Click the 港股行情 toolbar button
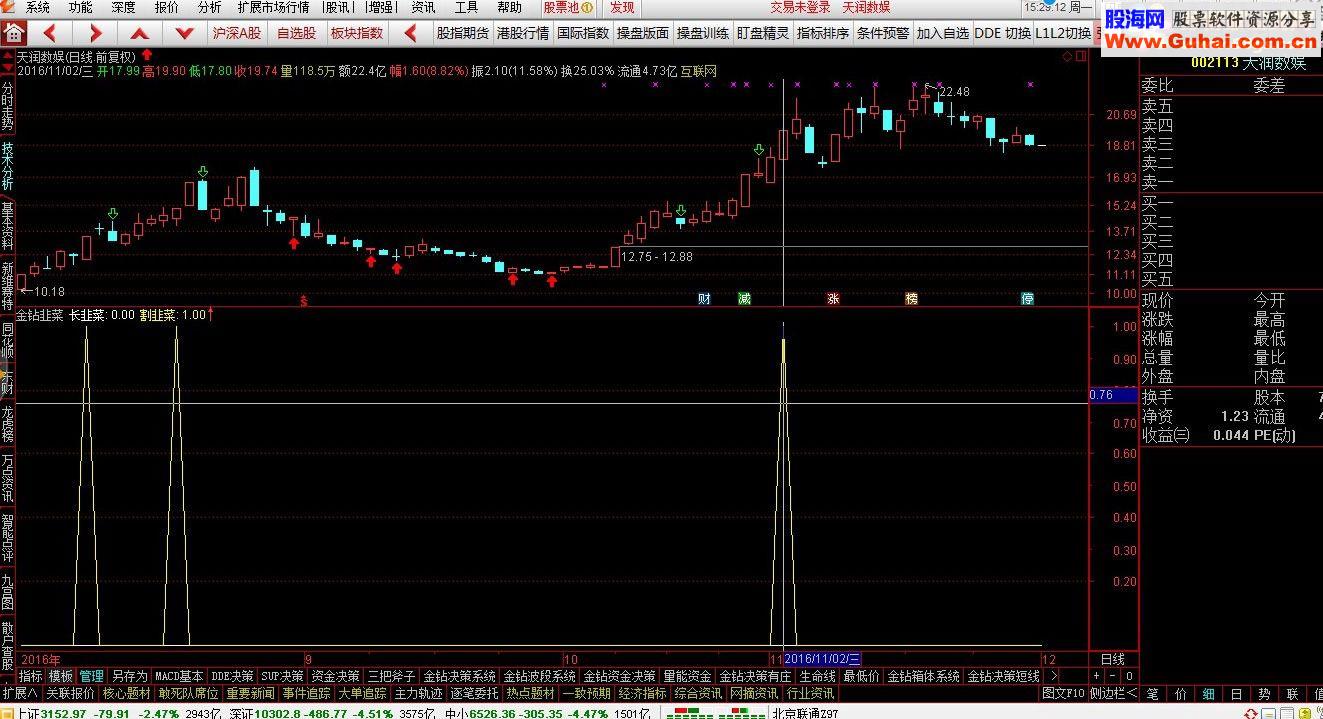The height and width of the screenshot is (719, 1323). (x=523, y=33)
